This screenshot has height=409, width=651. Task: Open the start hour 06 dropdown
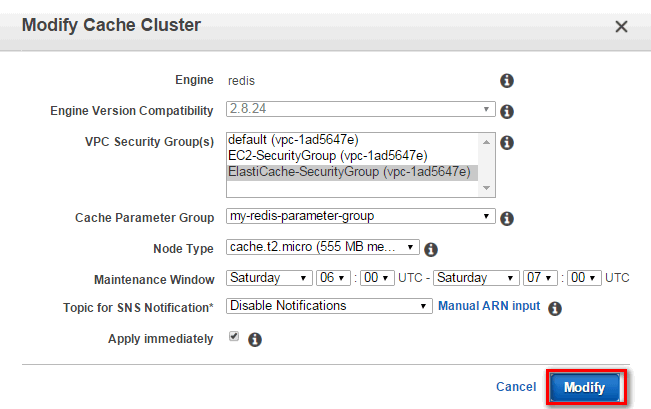click(333, 277)
